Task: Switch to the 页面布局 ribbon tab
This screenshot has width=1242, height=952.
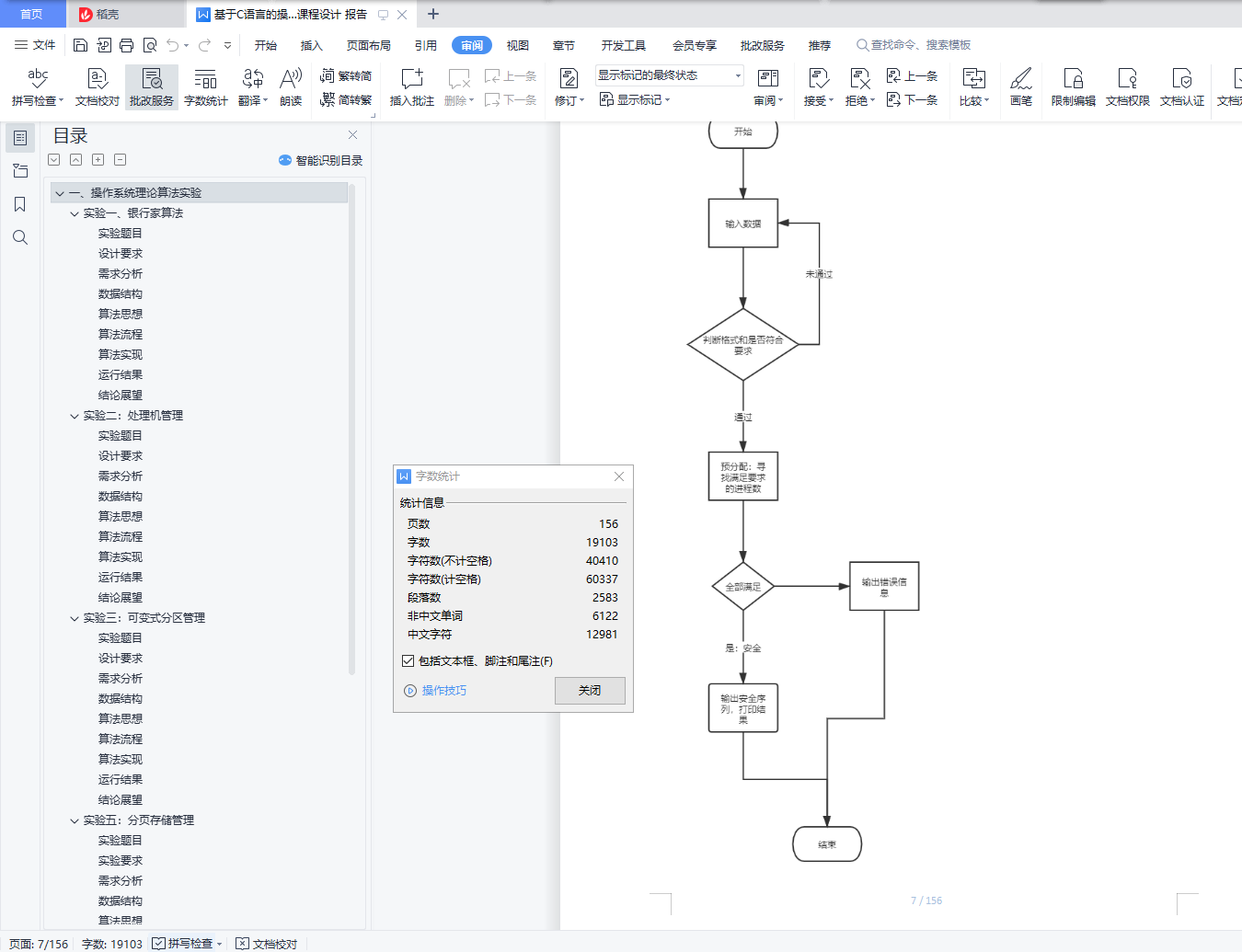Action: (x=369, y=45)
